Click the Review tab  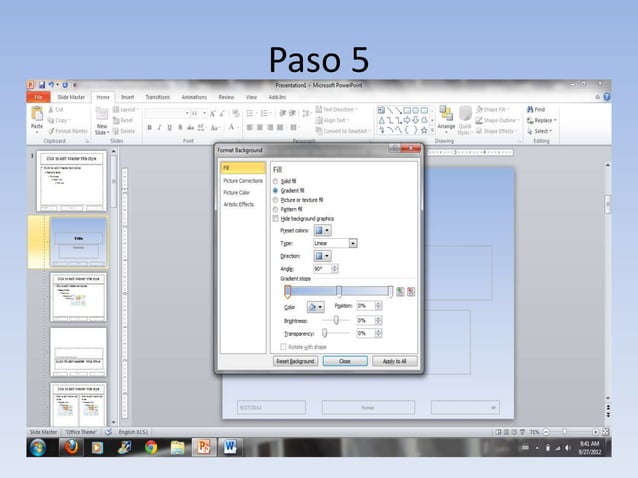[x=226, y=97]
